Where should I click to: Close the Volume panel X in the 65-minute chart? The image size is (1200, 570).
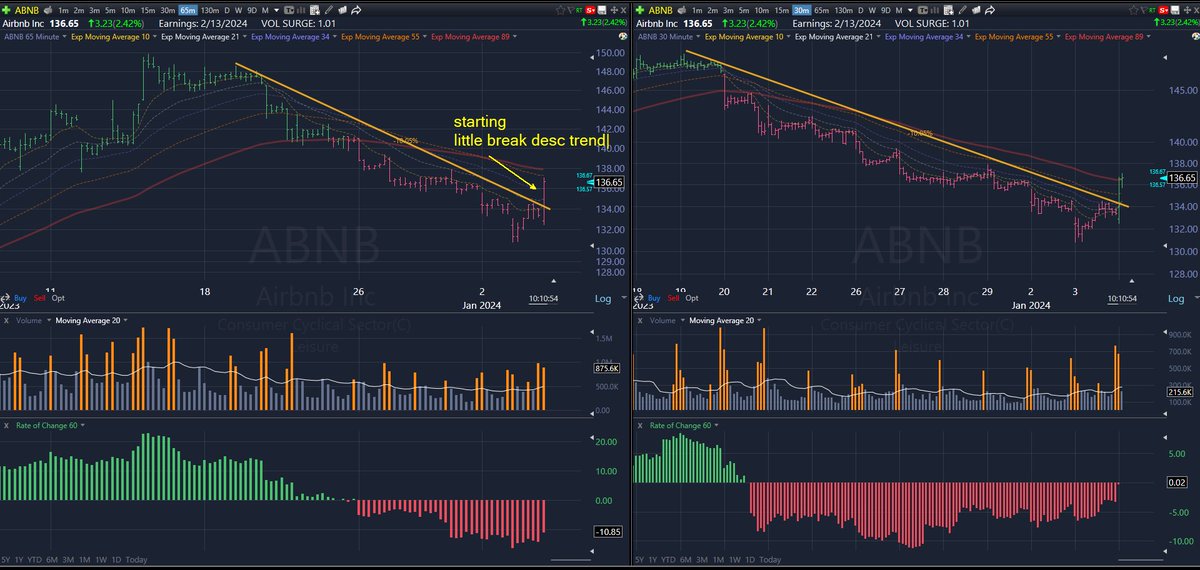coord(6,321)
